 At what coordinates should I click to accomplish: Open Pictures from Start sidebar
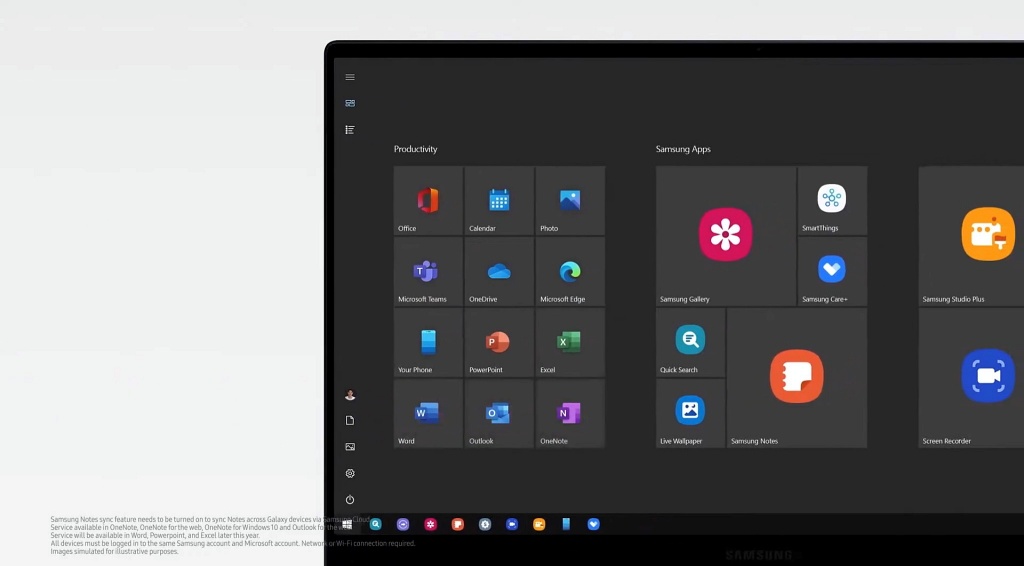coord(350,447)
